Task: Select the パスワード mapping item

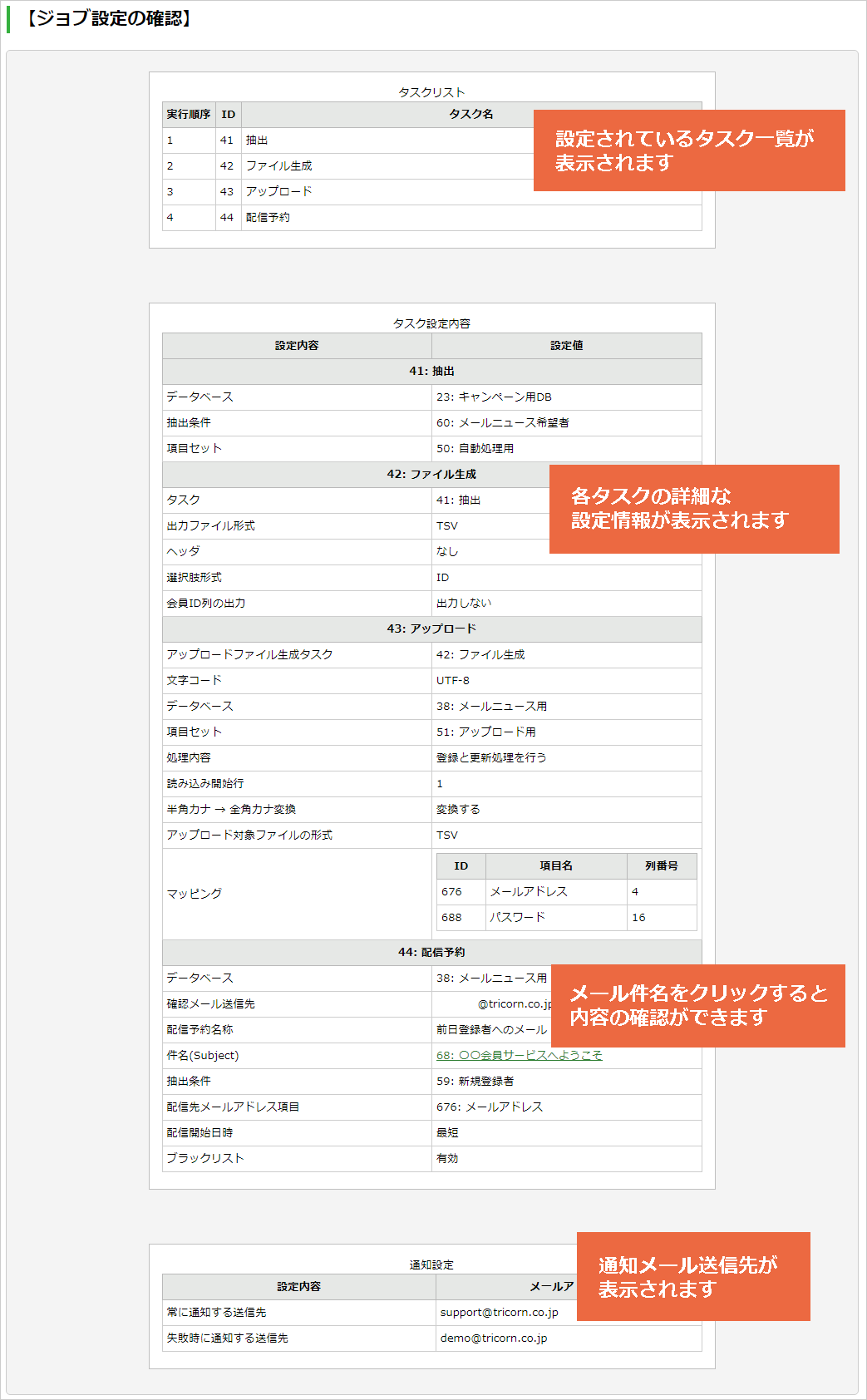Action: click(517, 918)
